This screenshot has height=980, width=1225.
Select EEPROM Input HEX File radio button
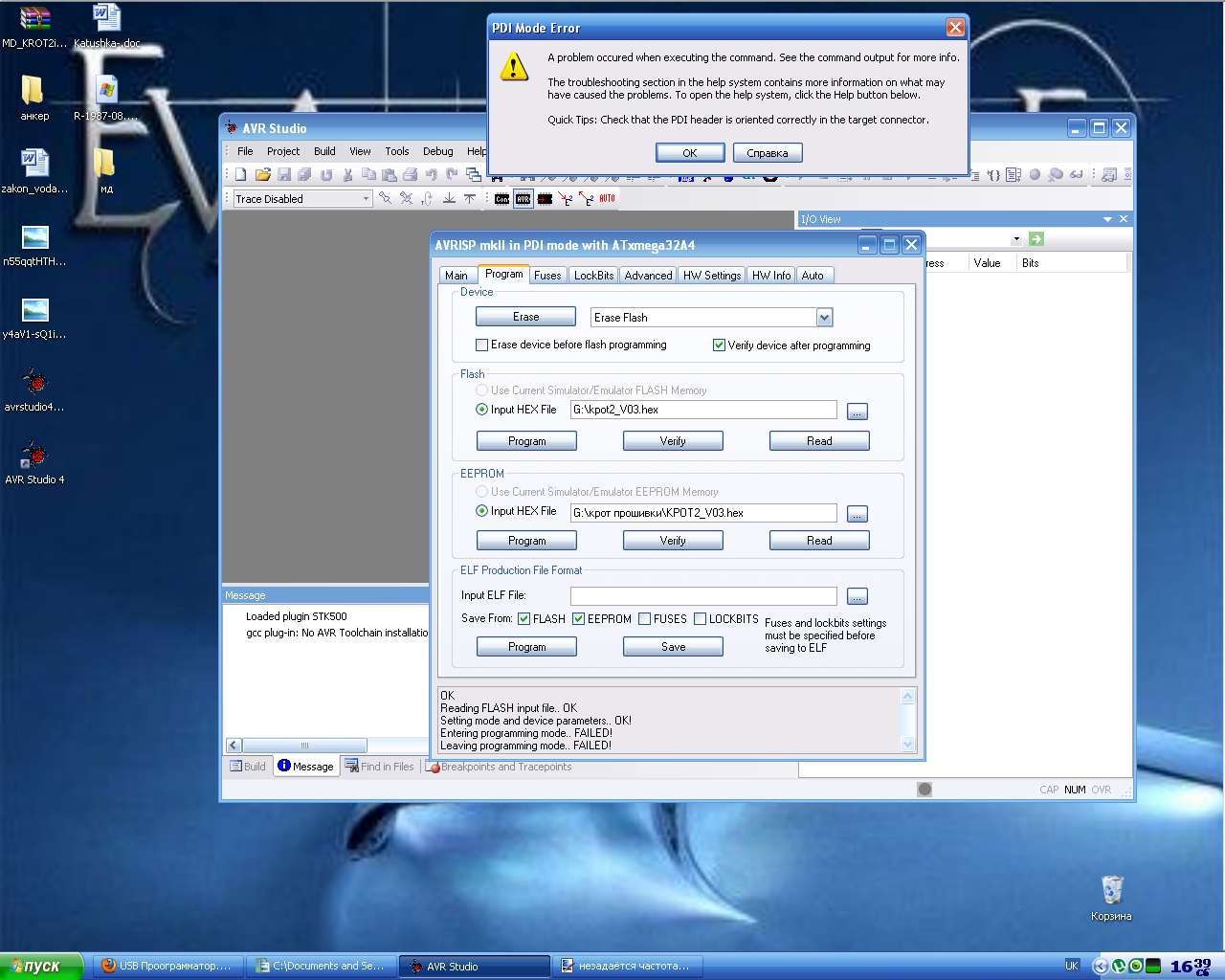point(481,511)
